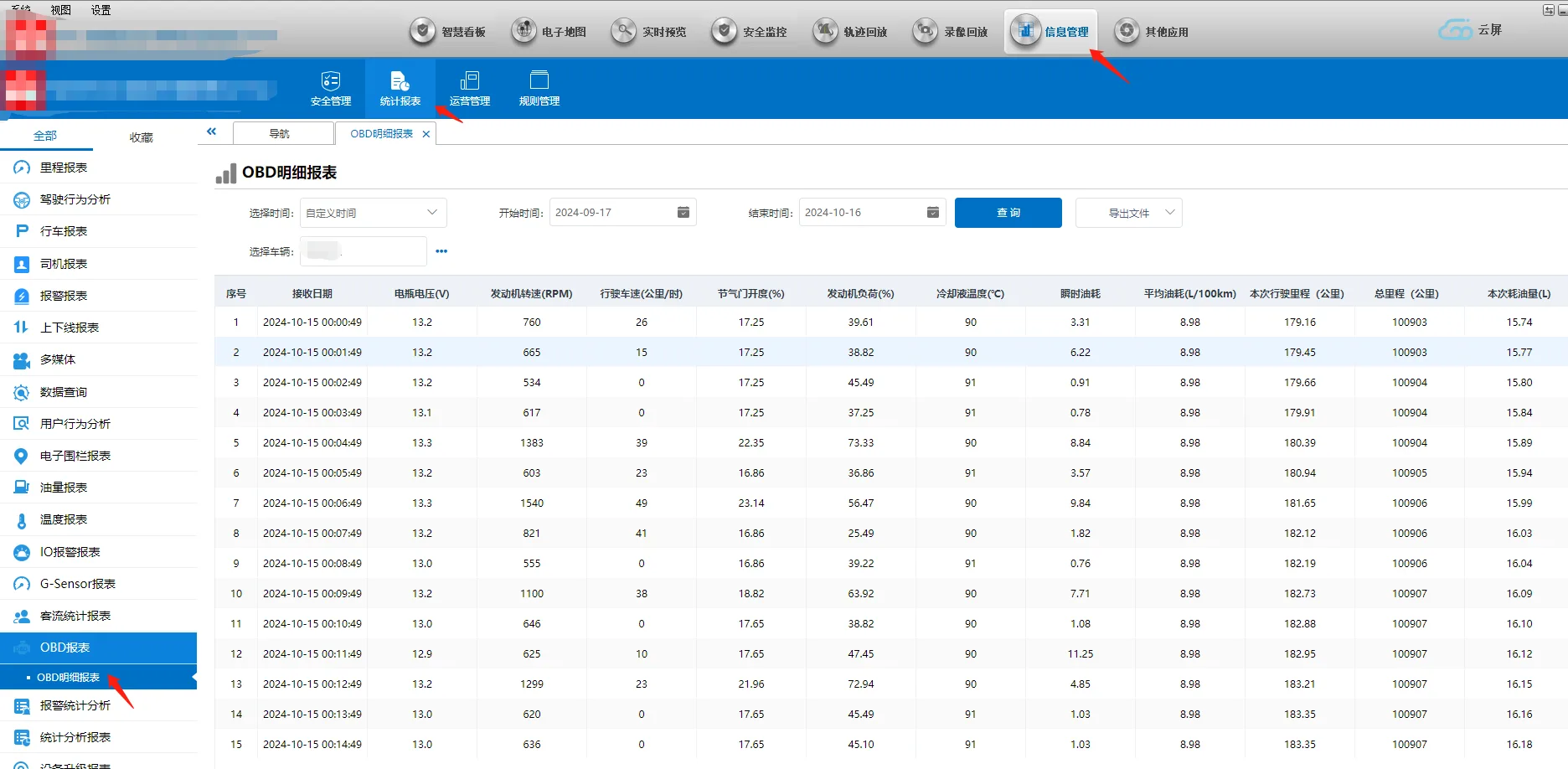Screen dimensions: 1568x769
Task: Collapse the sidebar with the double-chevron icon
Action: tap(211, 132)
